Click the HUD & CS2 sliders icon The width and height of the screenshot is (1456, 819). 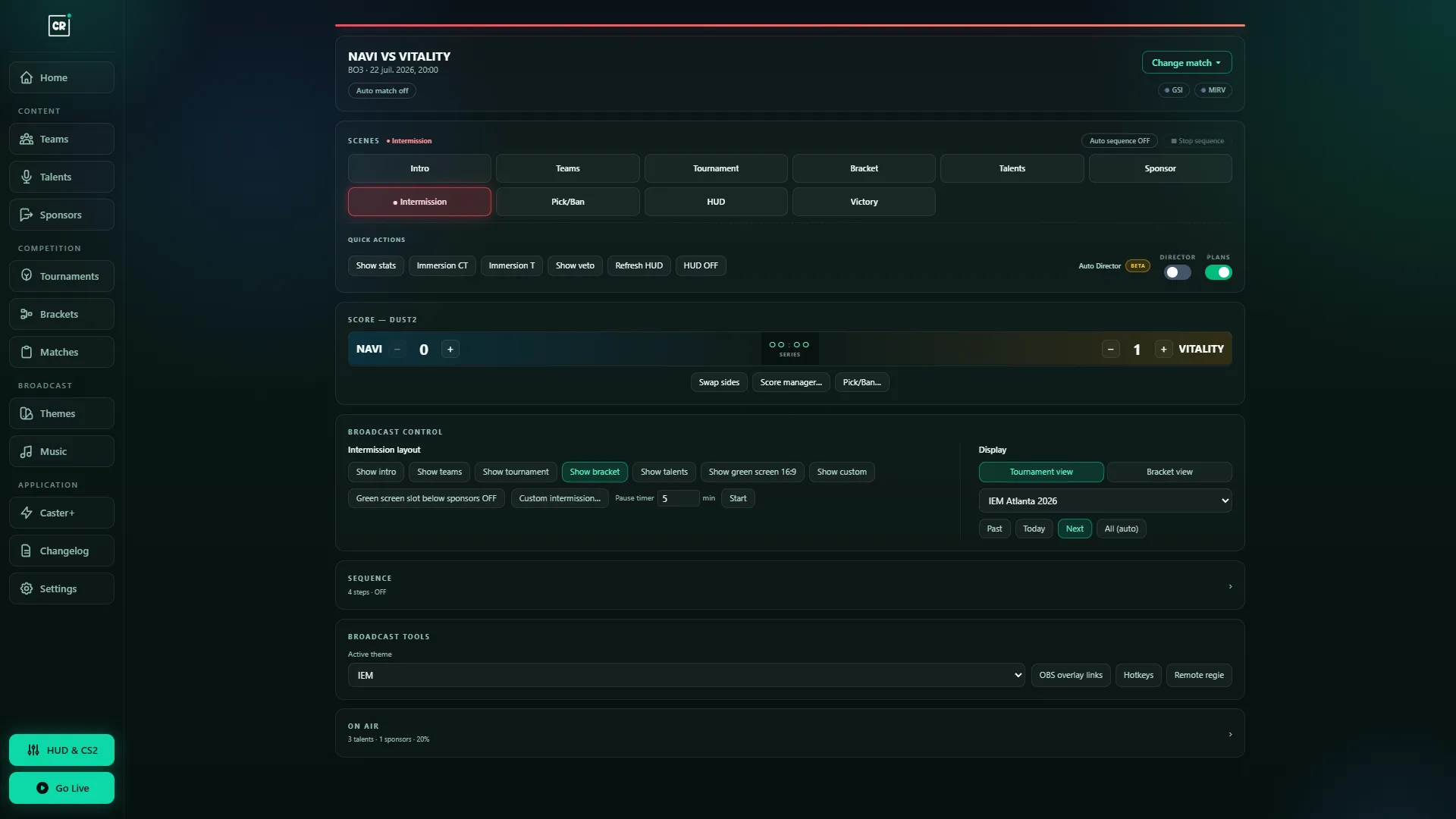[x=33, y=750]
